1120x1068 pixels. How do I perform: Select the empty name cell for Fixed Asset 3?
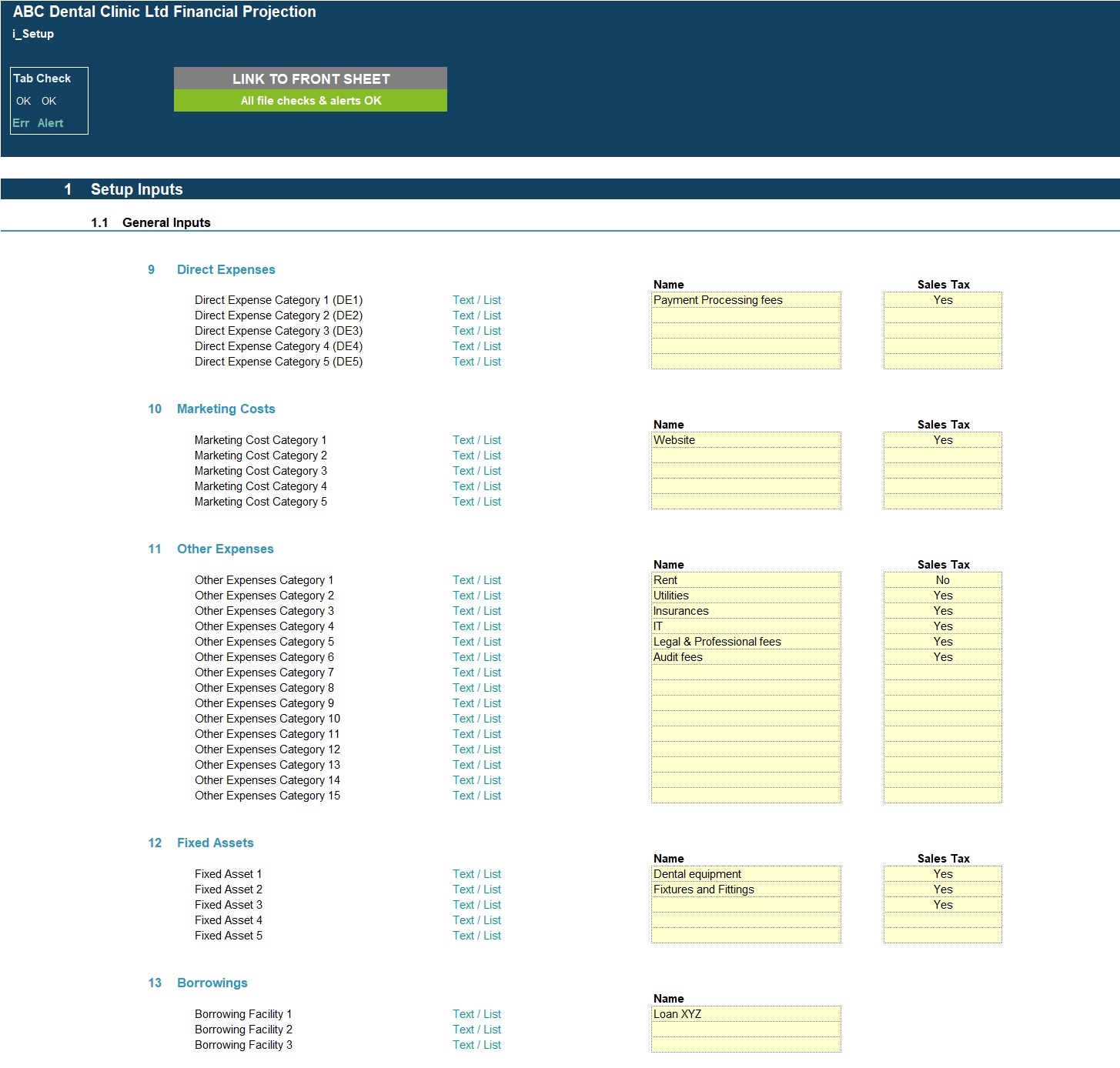pyautogui.click(x=746, y=905)
